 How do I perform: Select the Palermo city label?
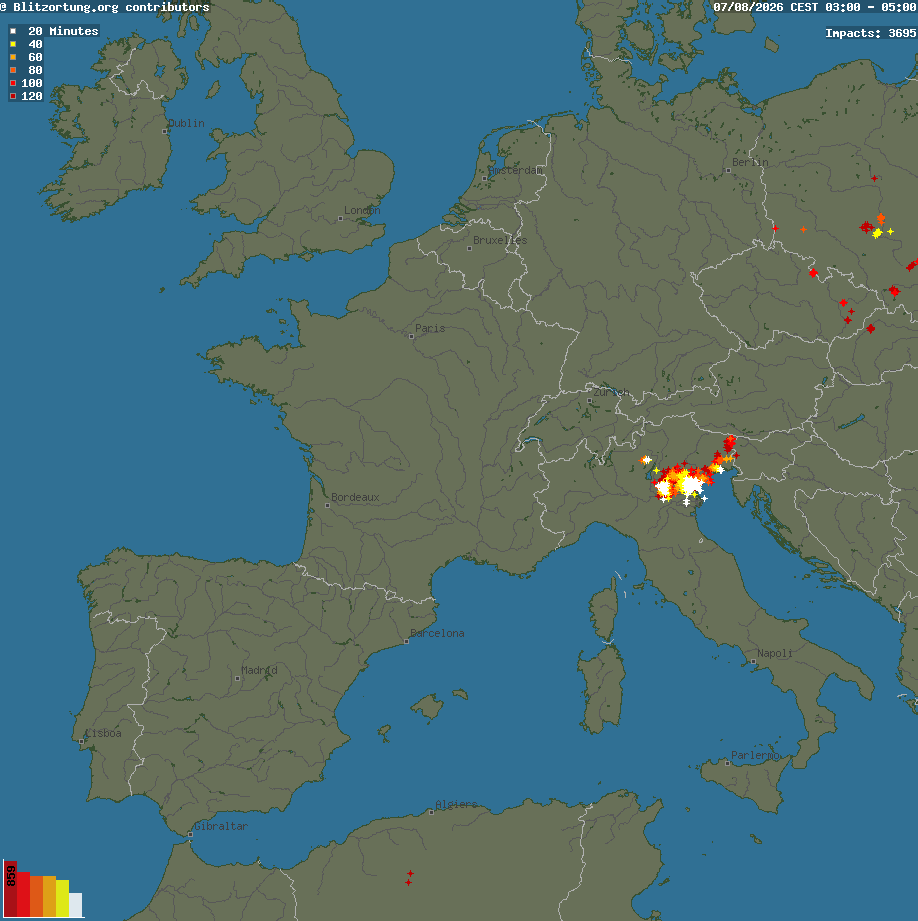pyautogui.click(x=755, y=755)
